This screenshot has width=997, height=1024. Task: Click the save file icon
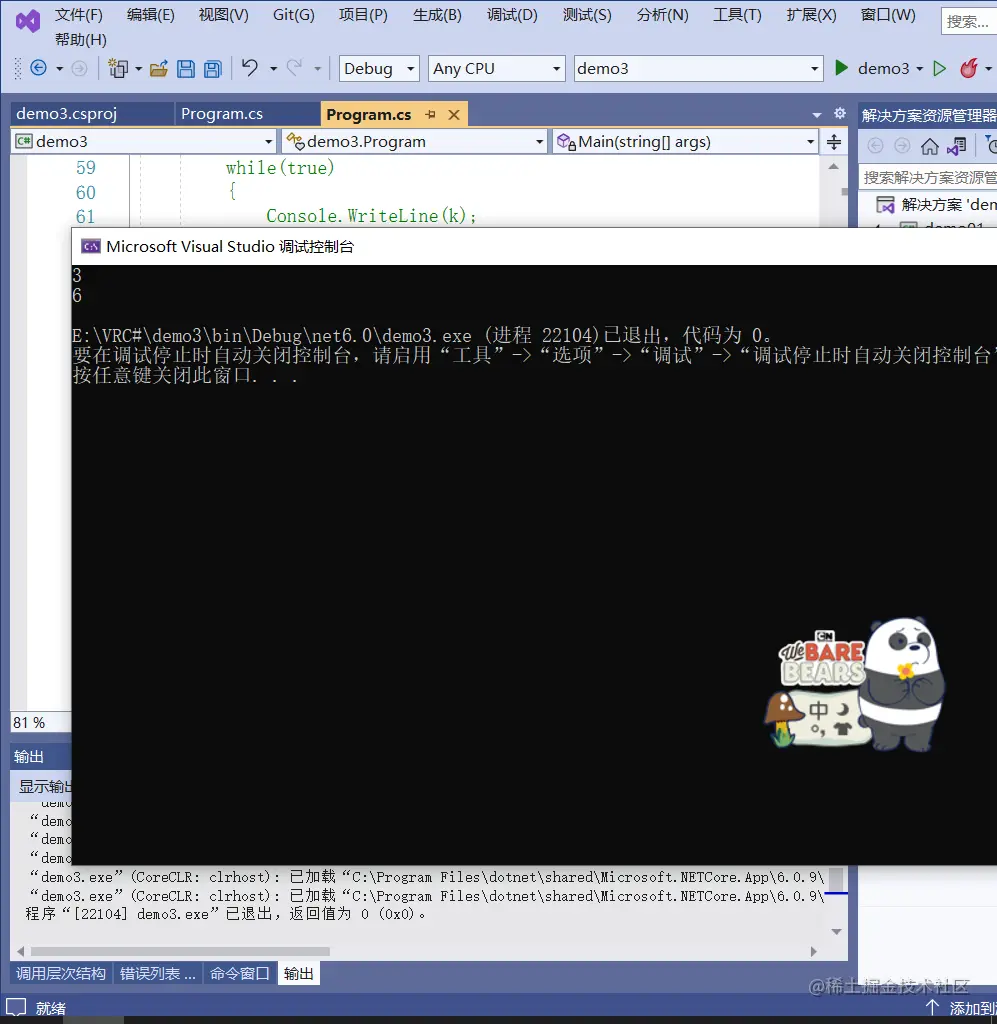[x=186, y=69]
